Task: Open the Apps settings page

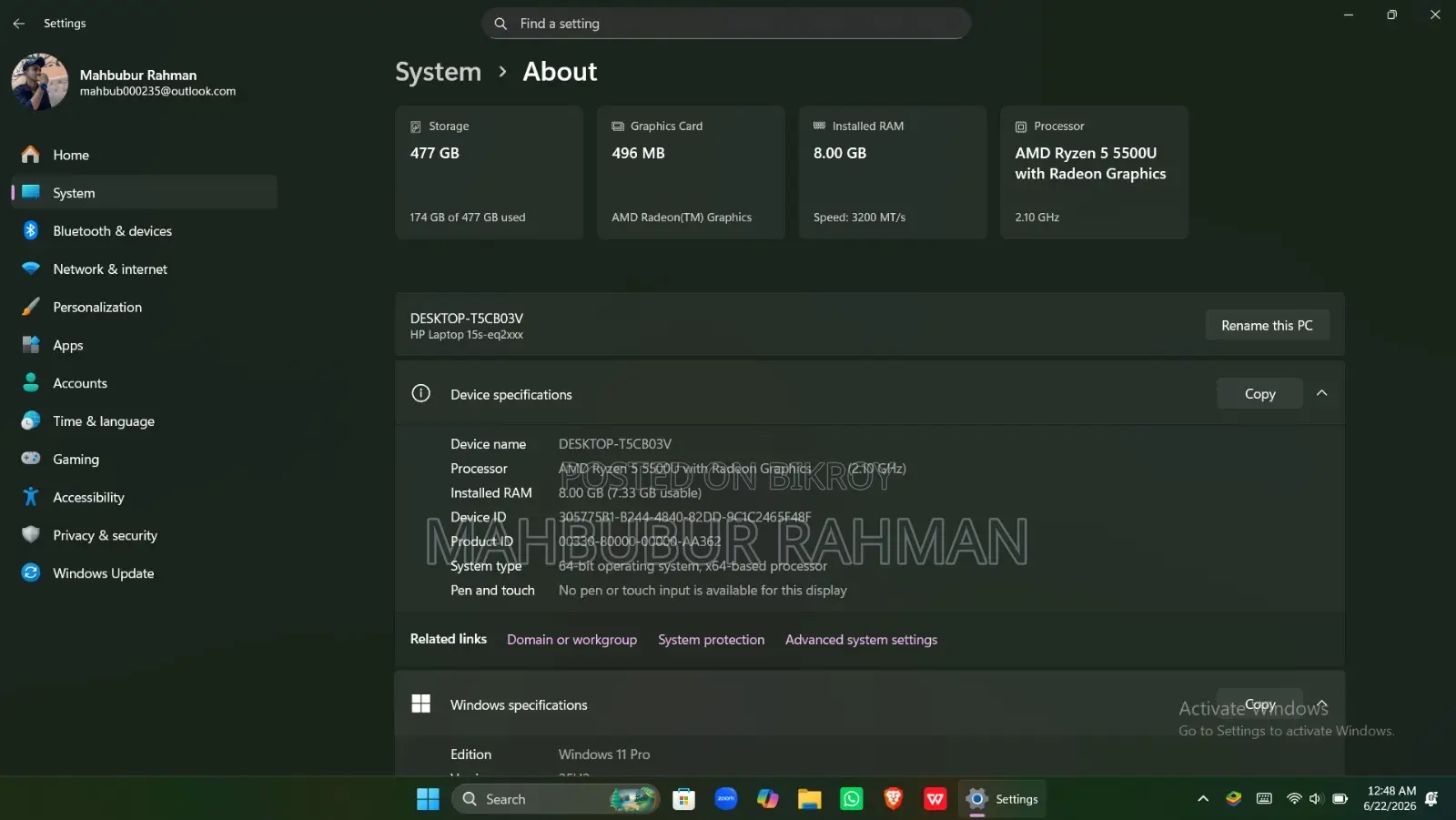Action: (144, 346)
